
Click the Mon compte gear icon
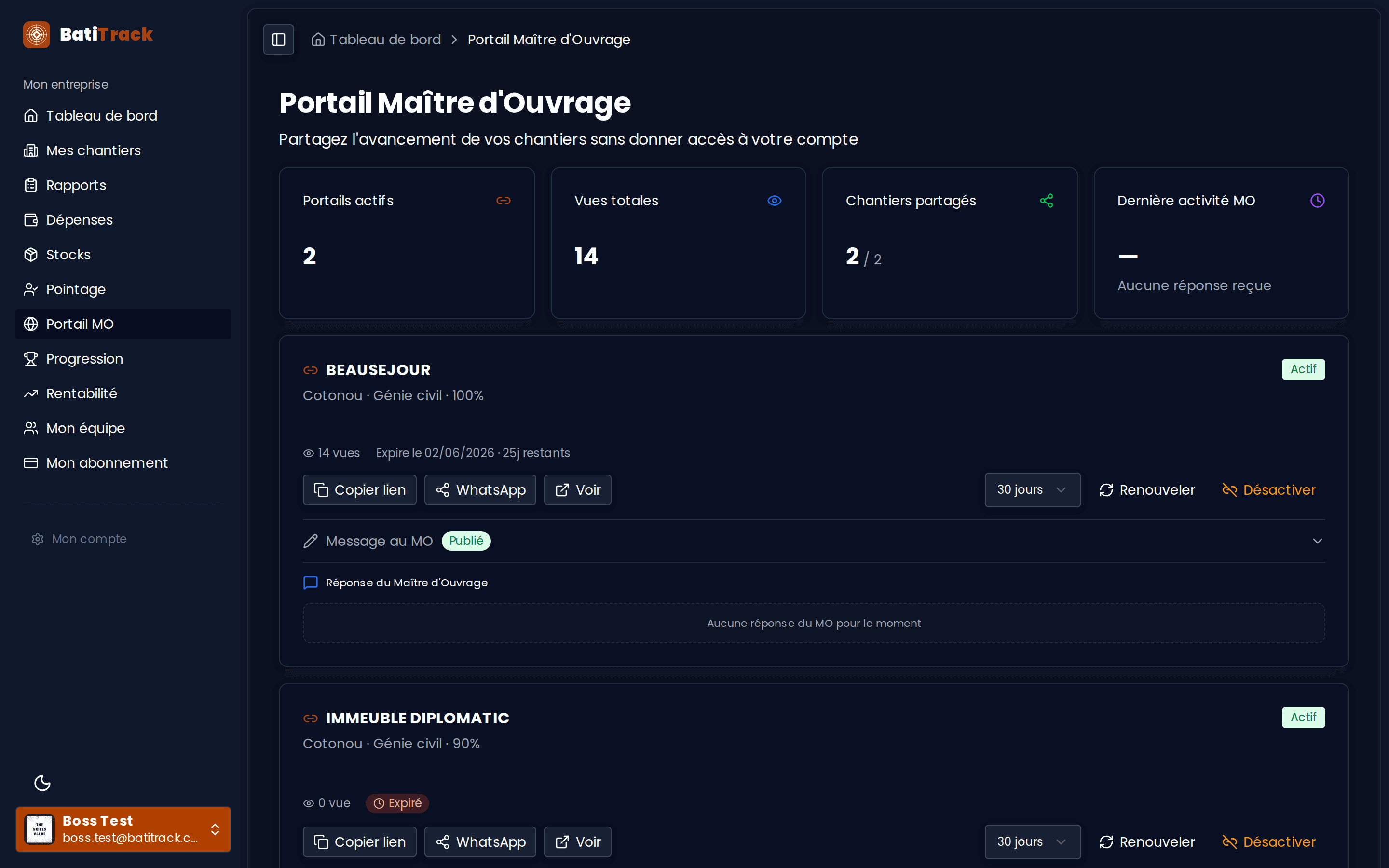[x=38, y=539]
